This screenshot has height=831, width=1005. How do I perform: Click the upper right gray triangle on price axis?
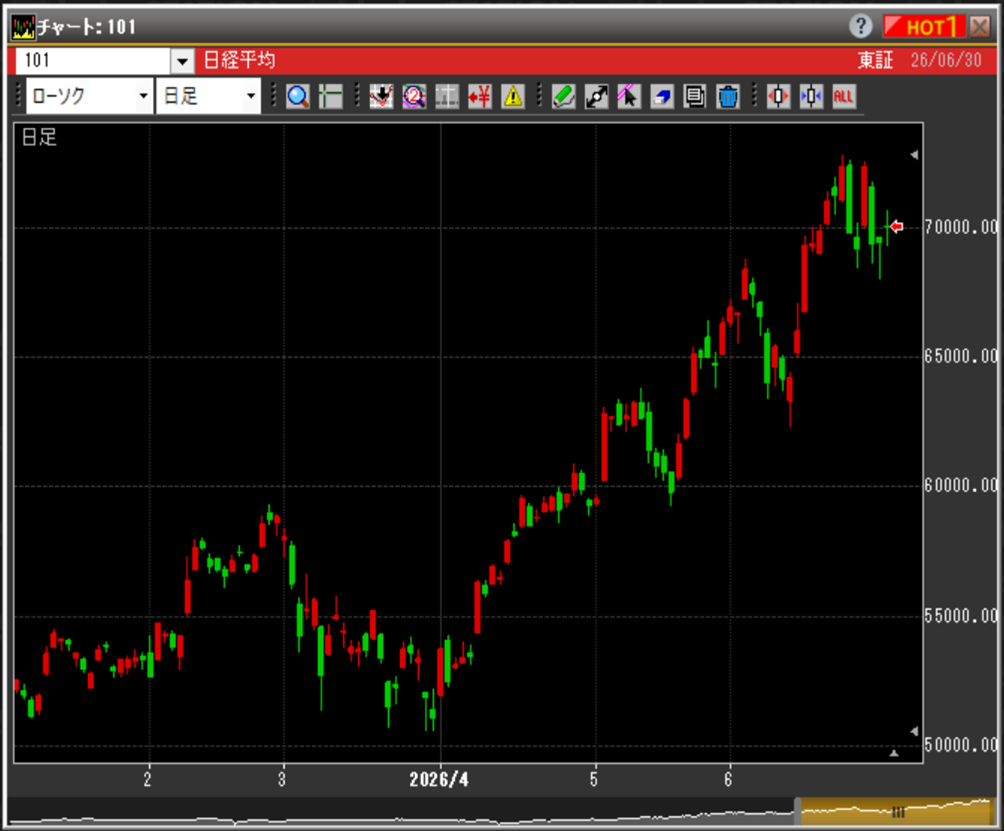point(915,154)
